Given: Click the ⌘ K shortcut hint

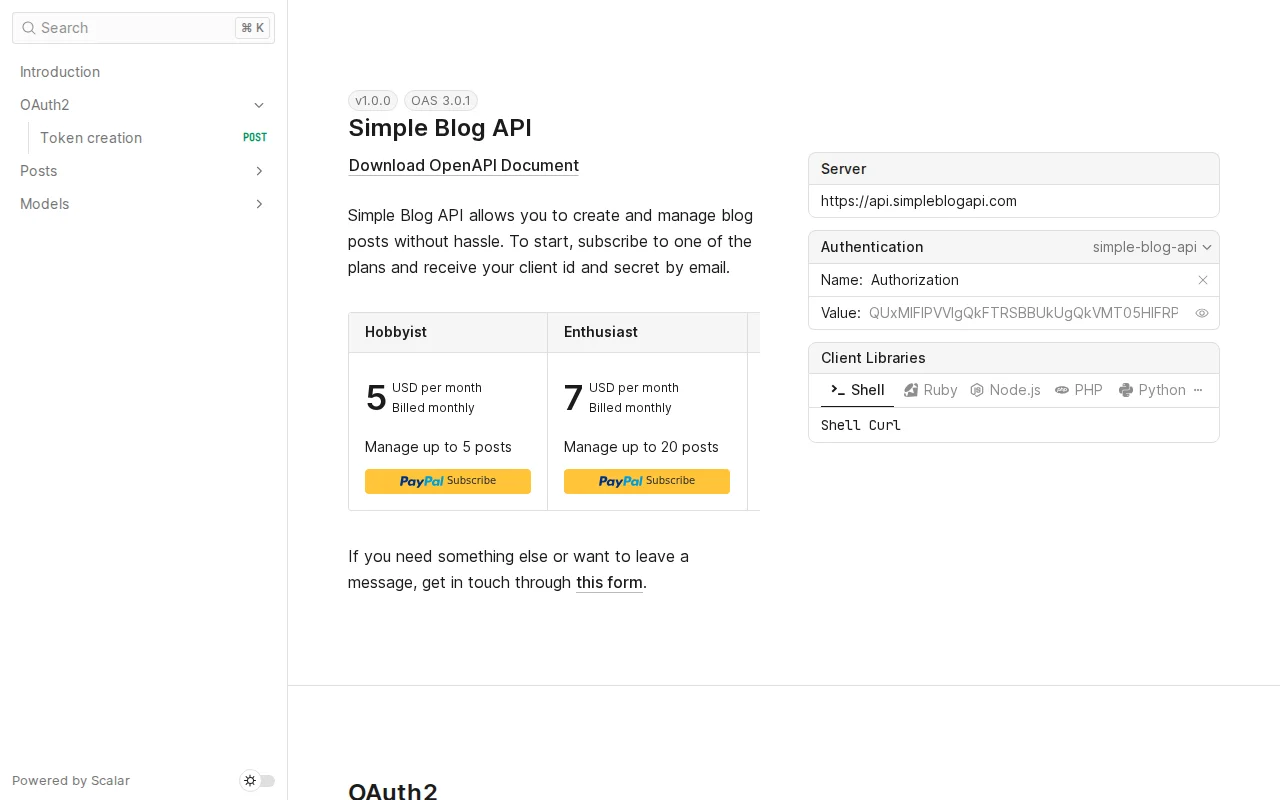Looking at the screenshot, I should [x=253, y=28].
